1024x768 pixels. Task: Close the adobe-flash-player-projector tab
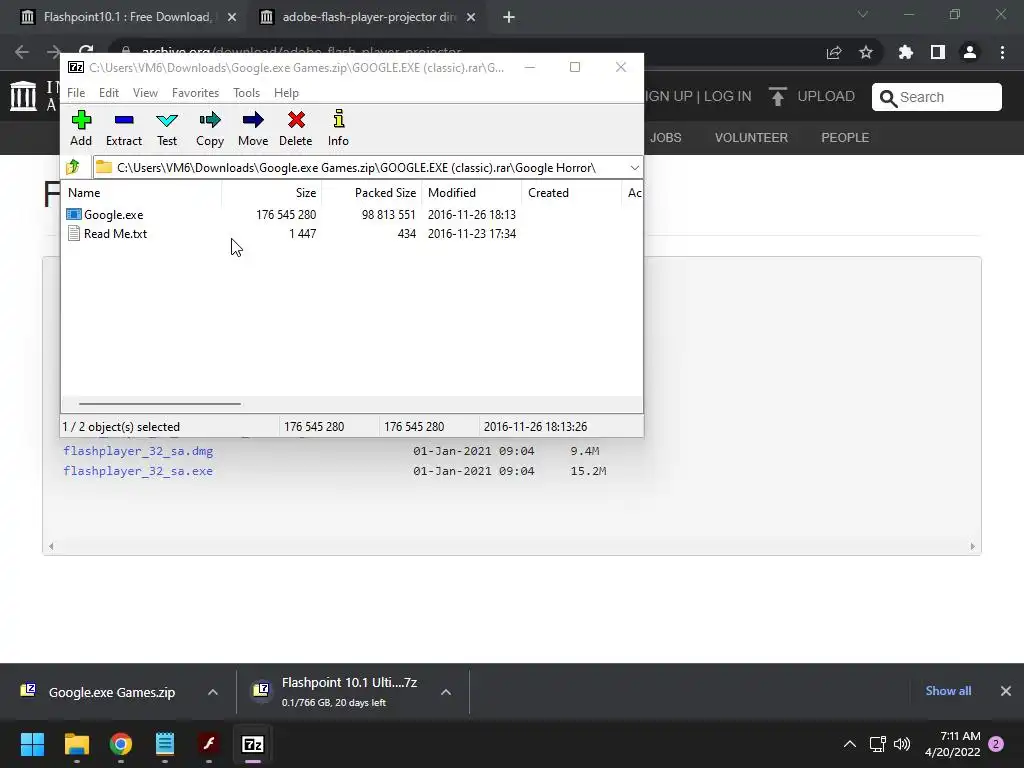(x=471, y=18)
